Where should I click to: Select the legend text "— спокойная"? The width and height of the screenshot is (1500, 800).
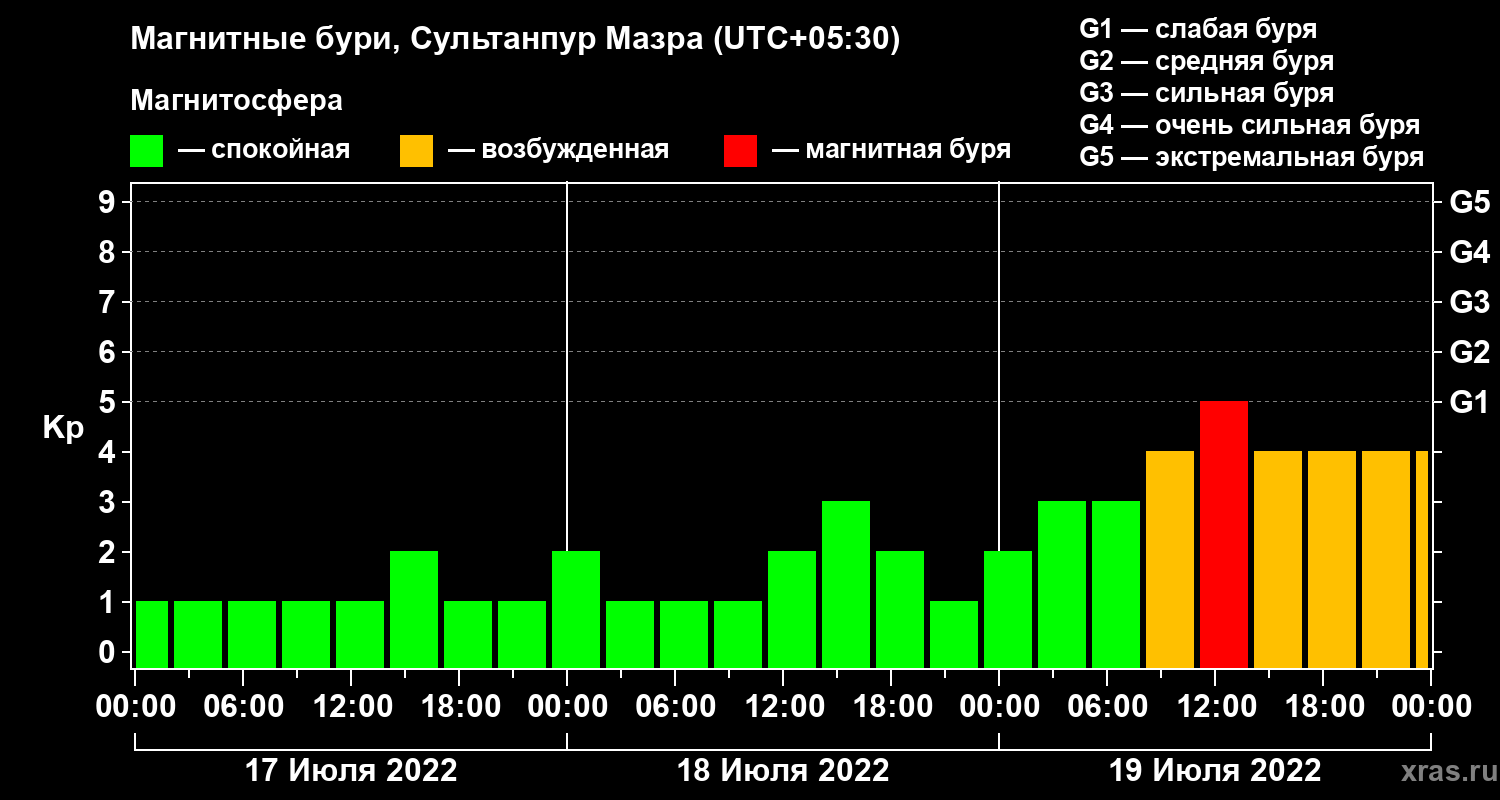[x=264, y=150]
